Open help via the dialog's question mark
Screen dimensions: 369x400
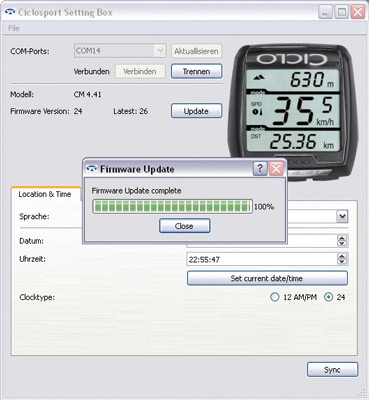tap(260, 169)
